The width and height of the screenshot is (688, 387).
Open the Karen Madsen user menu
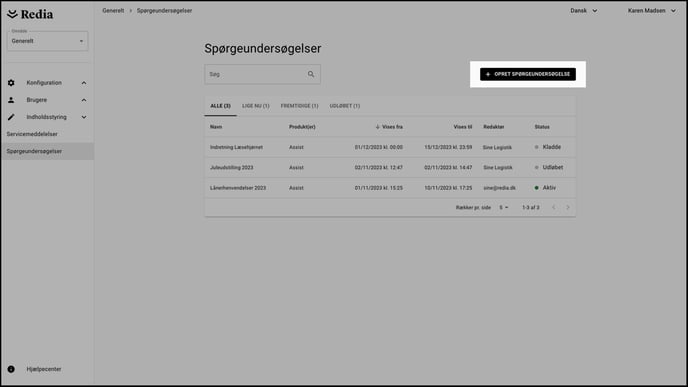[x=652, y=11]
